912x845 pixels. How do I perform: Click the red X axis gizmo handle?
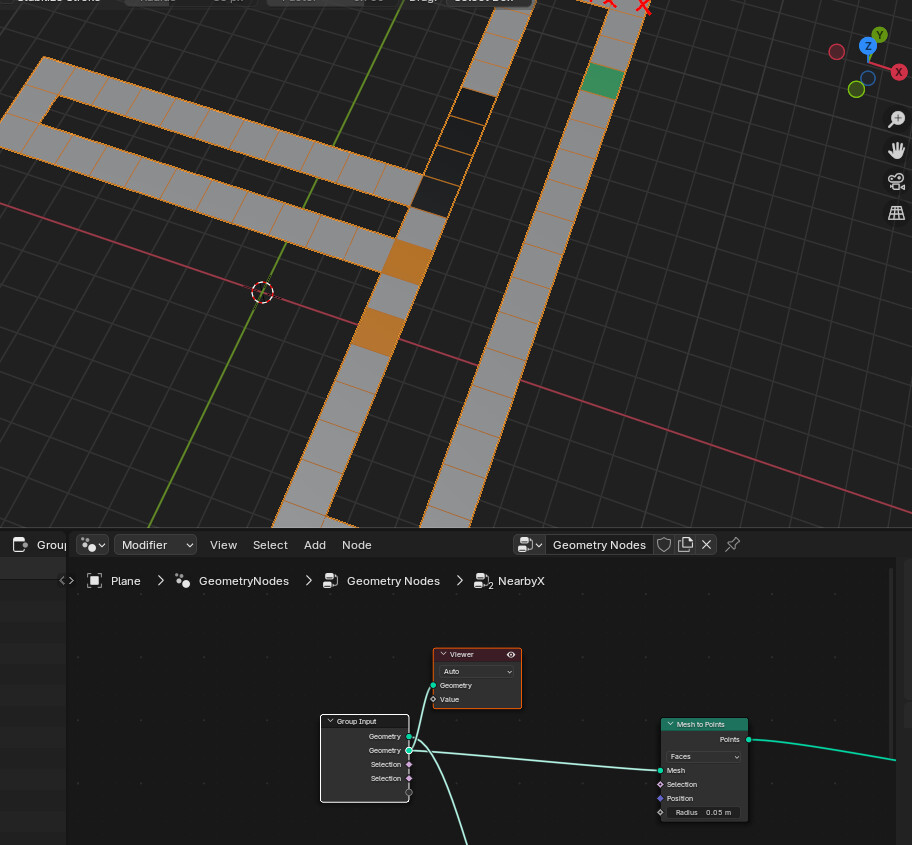899,72
